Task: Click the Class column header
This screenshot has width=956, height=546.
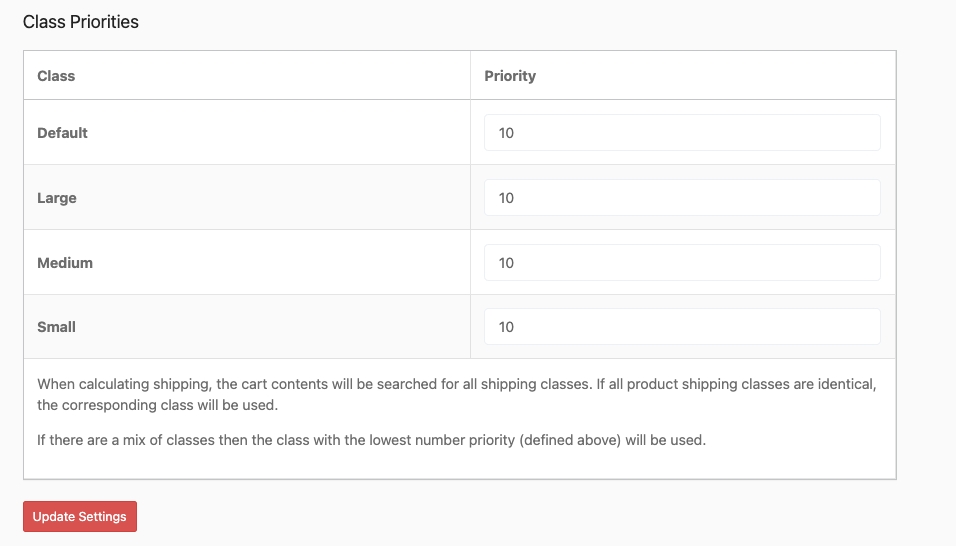Action: 56,76
